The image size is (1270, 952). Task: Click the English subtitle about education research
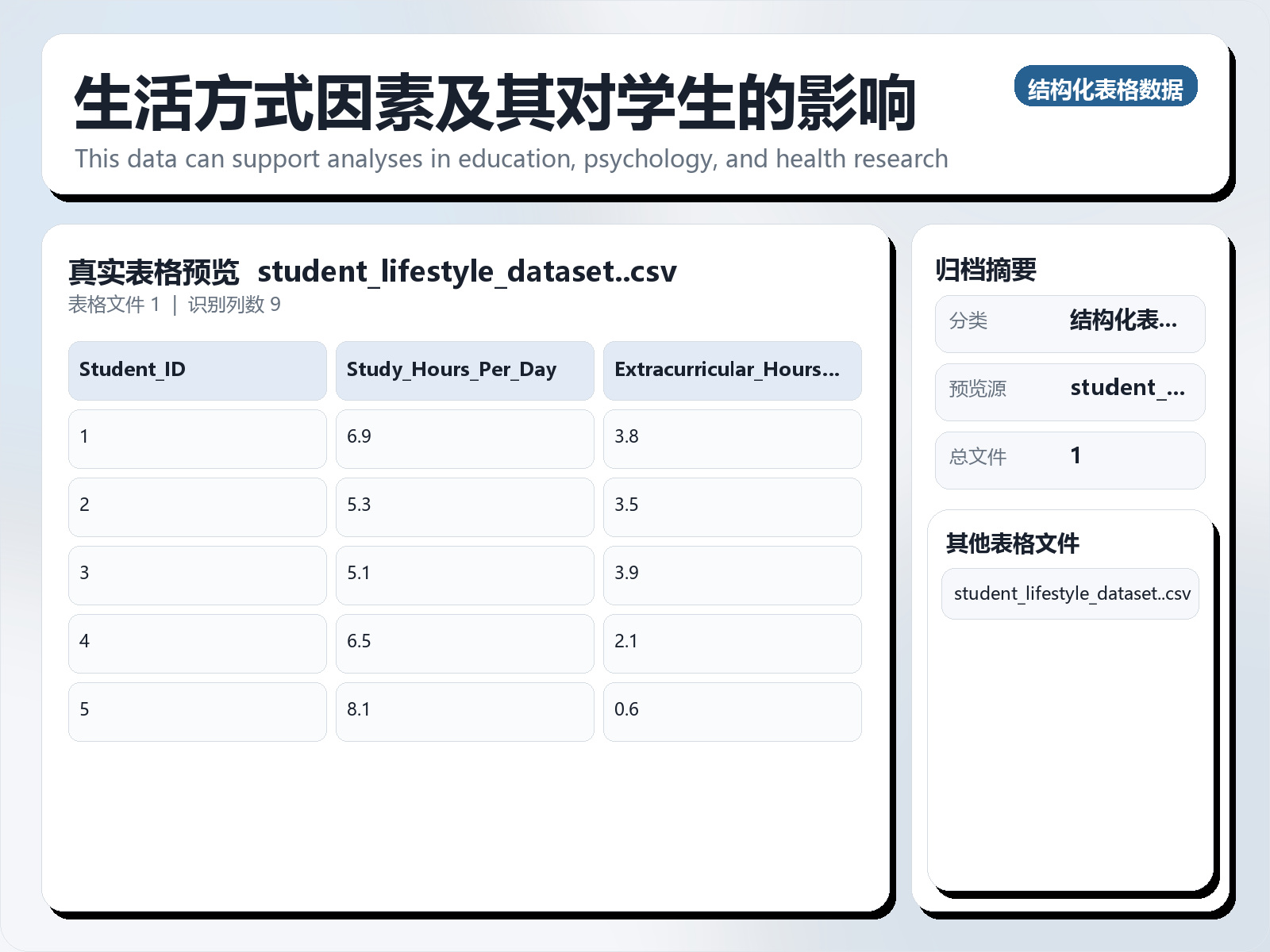[x=511, y=159]
